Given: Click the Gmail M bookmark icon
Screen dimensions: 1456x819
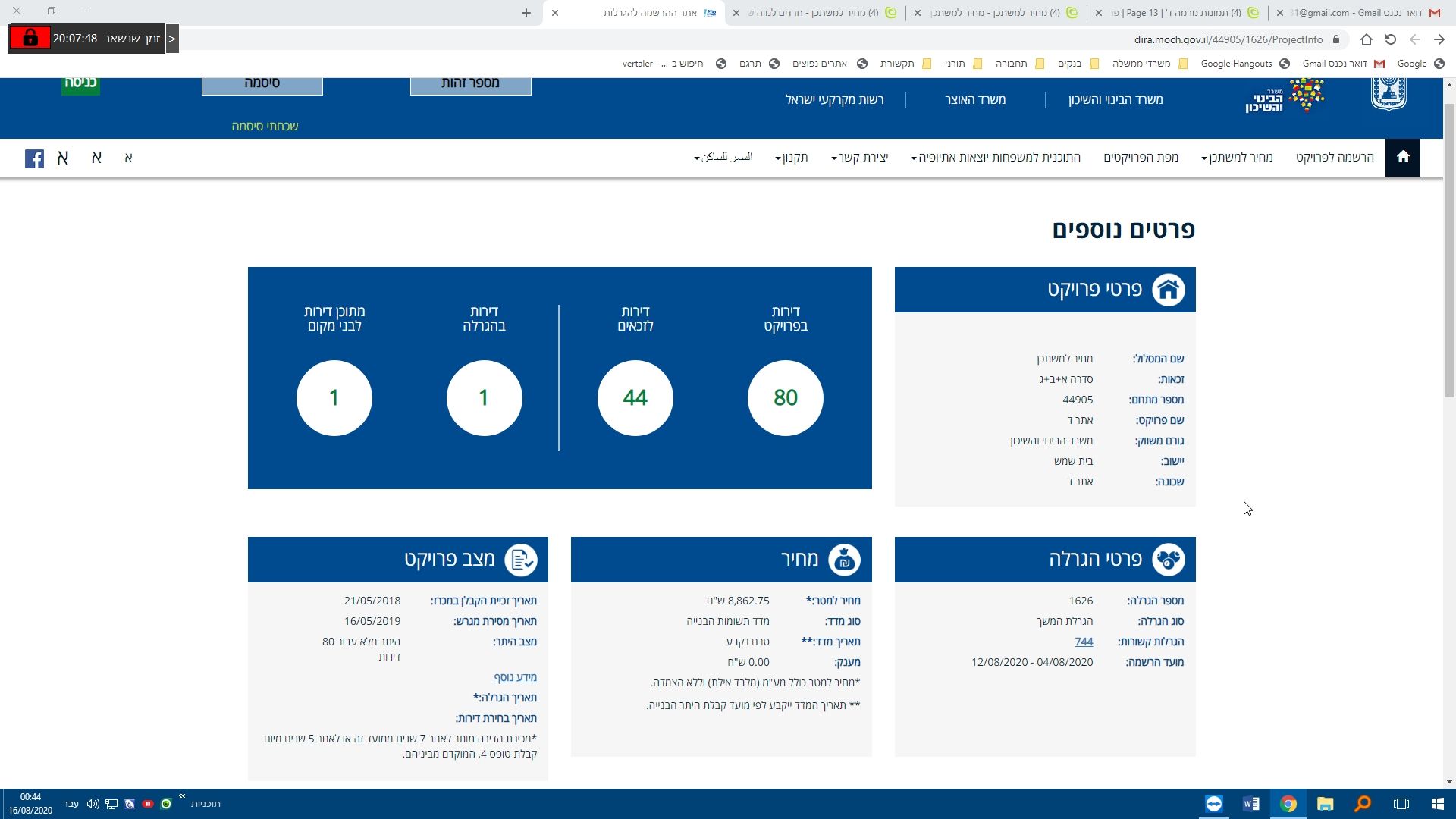Looking at the screenshot, I should click(1377, 64).
